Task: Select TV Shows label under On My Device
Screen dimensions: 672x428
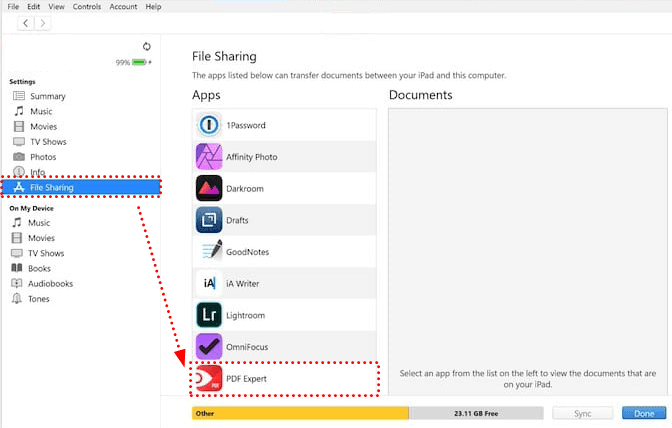Action: coord(46,253)
